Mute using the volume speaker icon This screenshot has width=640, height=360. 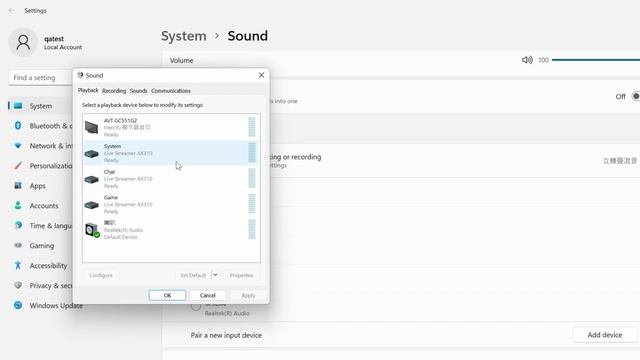(x=527, y=60)
